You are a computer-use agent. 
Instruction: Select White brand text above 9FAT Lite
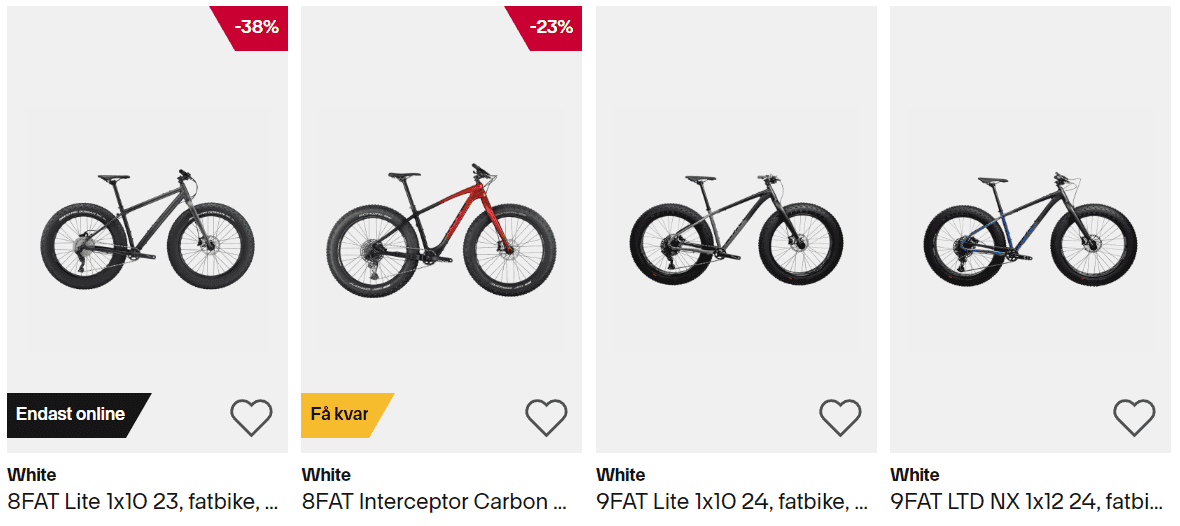pyautogui.click(x=621, y=475)
